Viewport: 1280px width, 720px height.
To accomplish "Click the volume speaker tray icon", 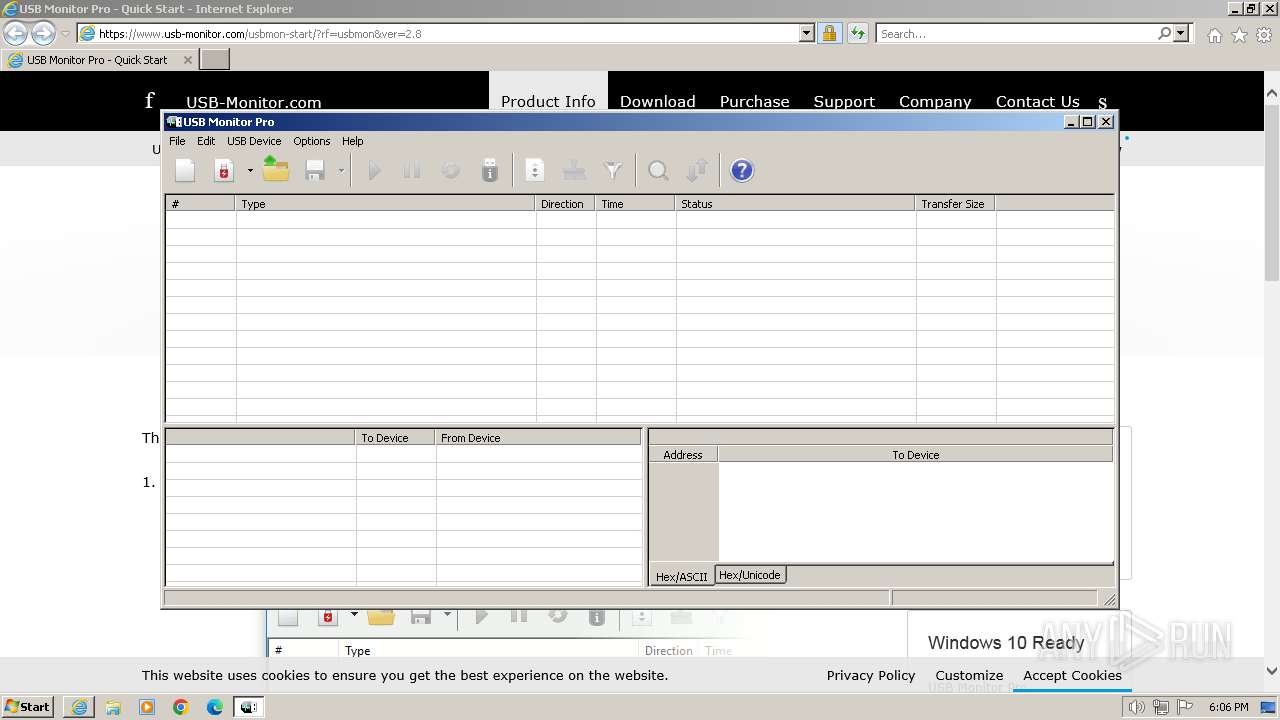I will 1137,707.
